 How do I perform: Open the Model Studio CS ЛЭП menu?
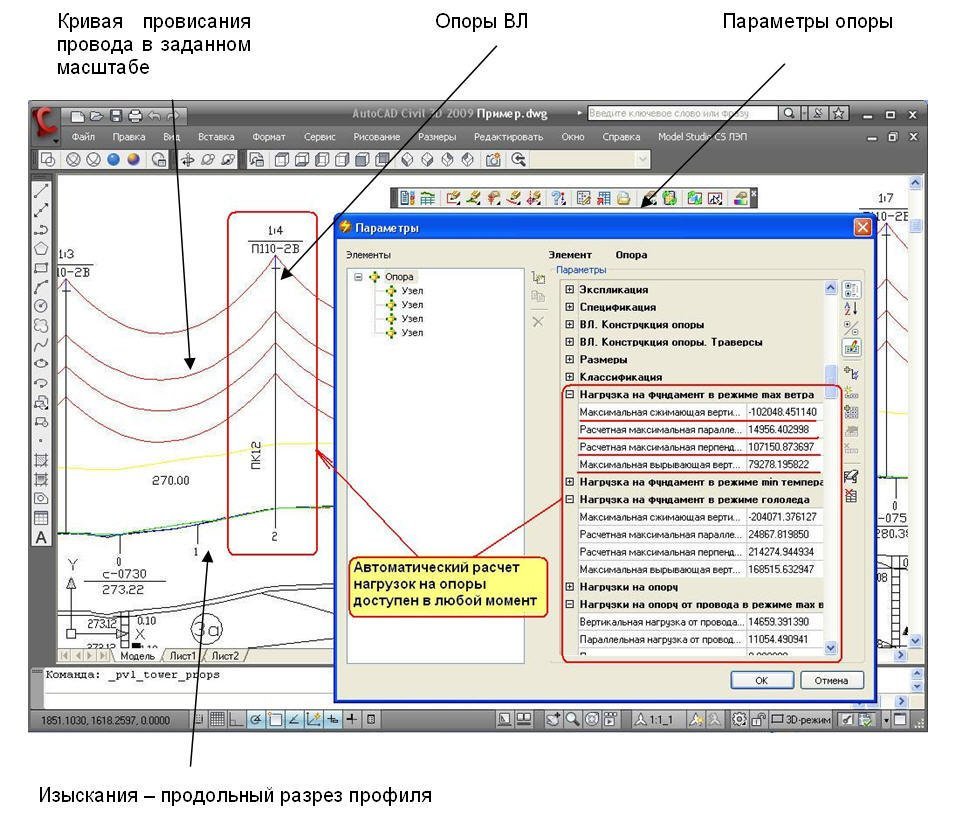click(702, 137)
